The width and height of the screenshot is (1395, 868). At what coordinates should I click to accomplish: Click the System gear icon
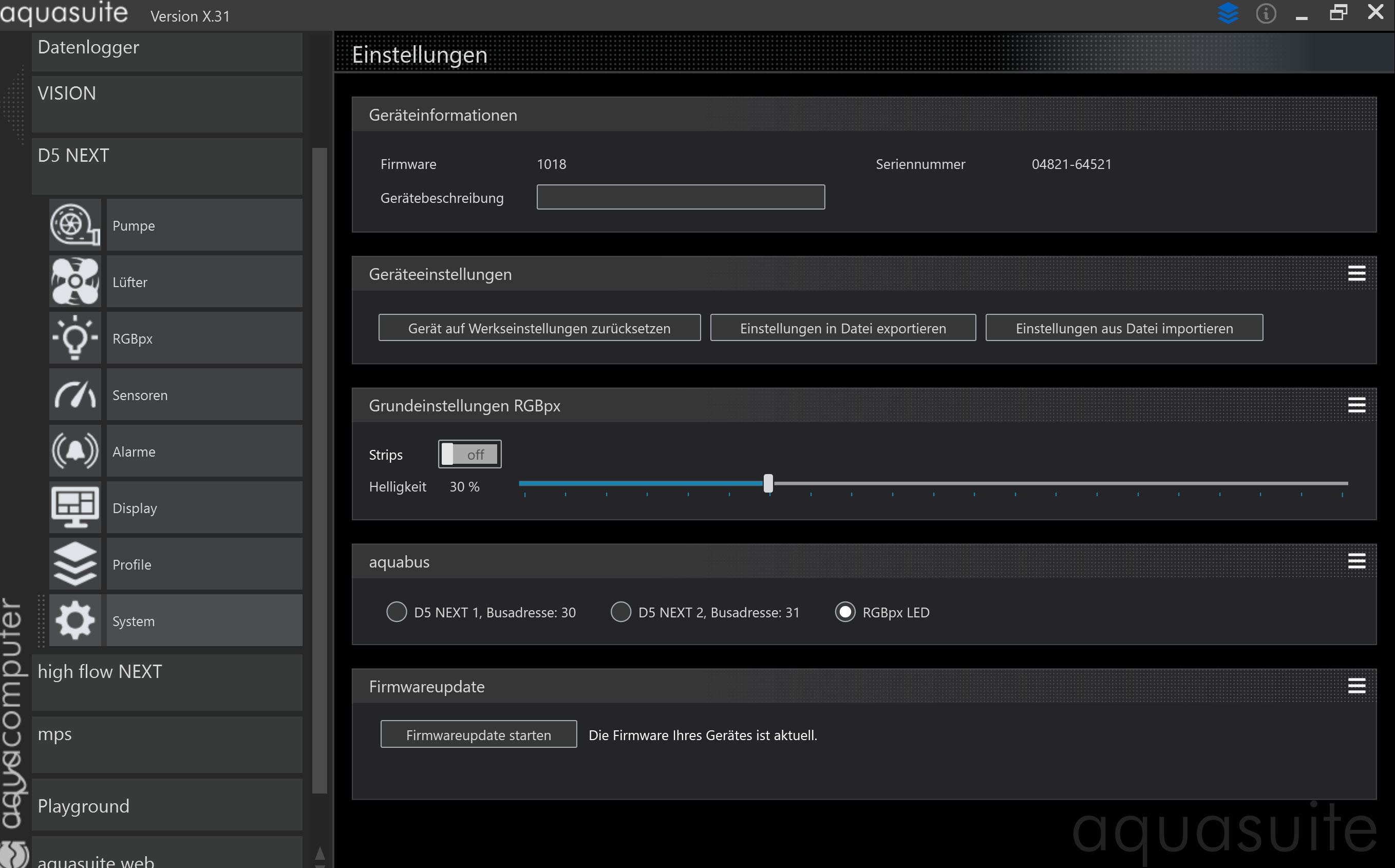75,620
